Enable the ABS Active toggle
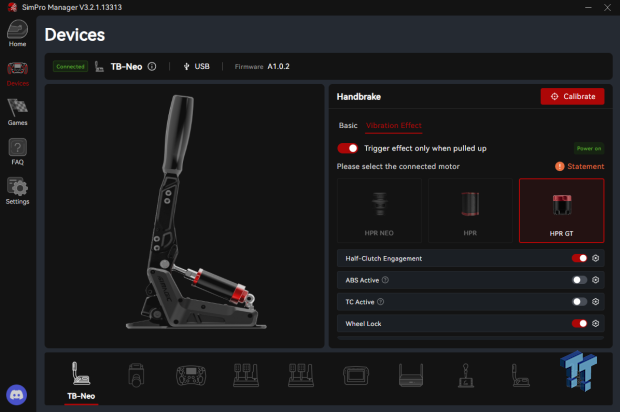Screen dimensions: 620x412 coord(579,280)
